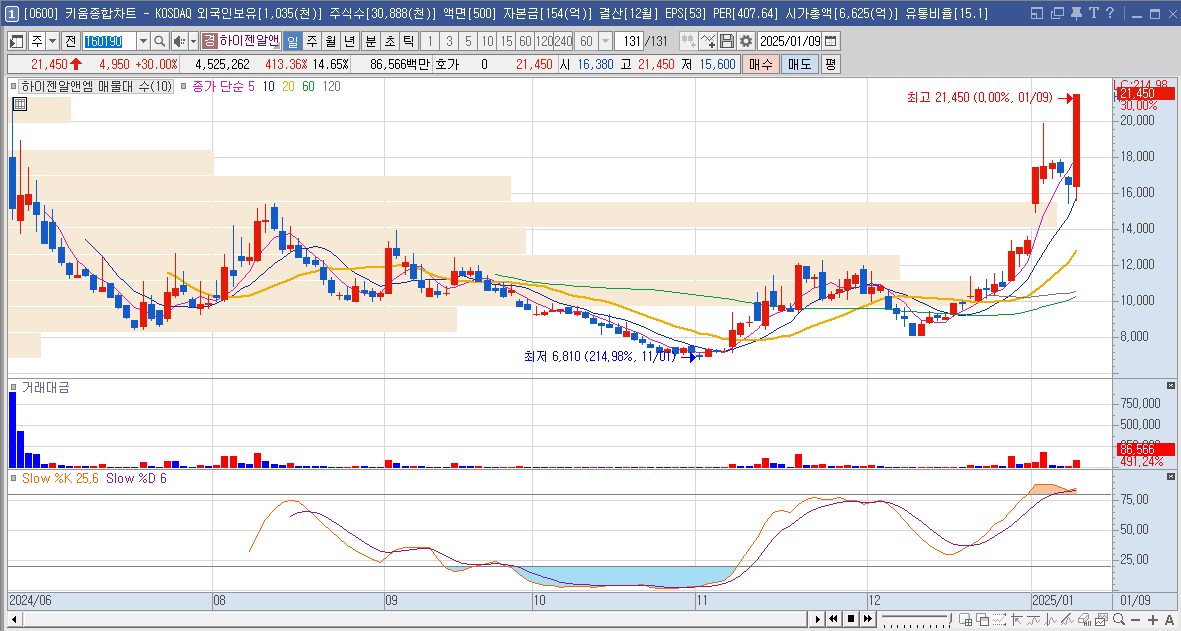Click the Slow %K 25,6 indicator label
The height and width of the screenshot is (631, 1181).
(60, 478)
